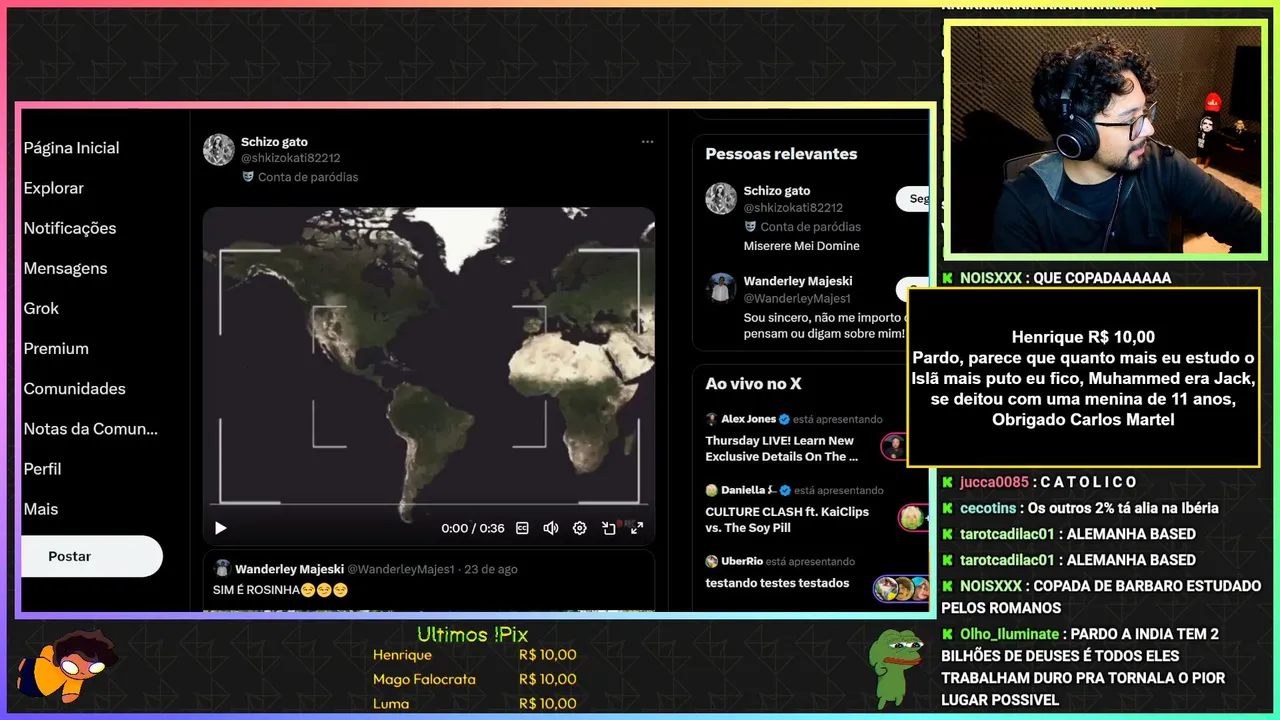Open Notificações in the sidebar
The image size is (1280, 720).
click(x=70, y=228)
